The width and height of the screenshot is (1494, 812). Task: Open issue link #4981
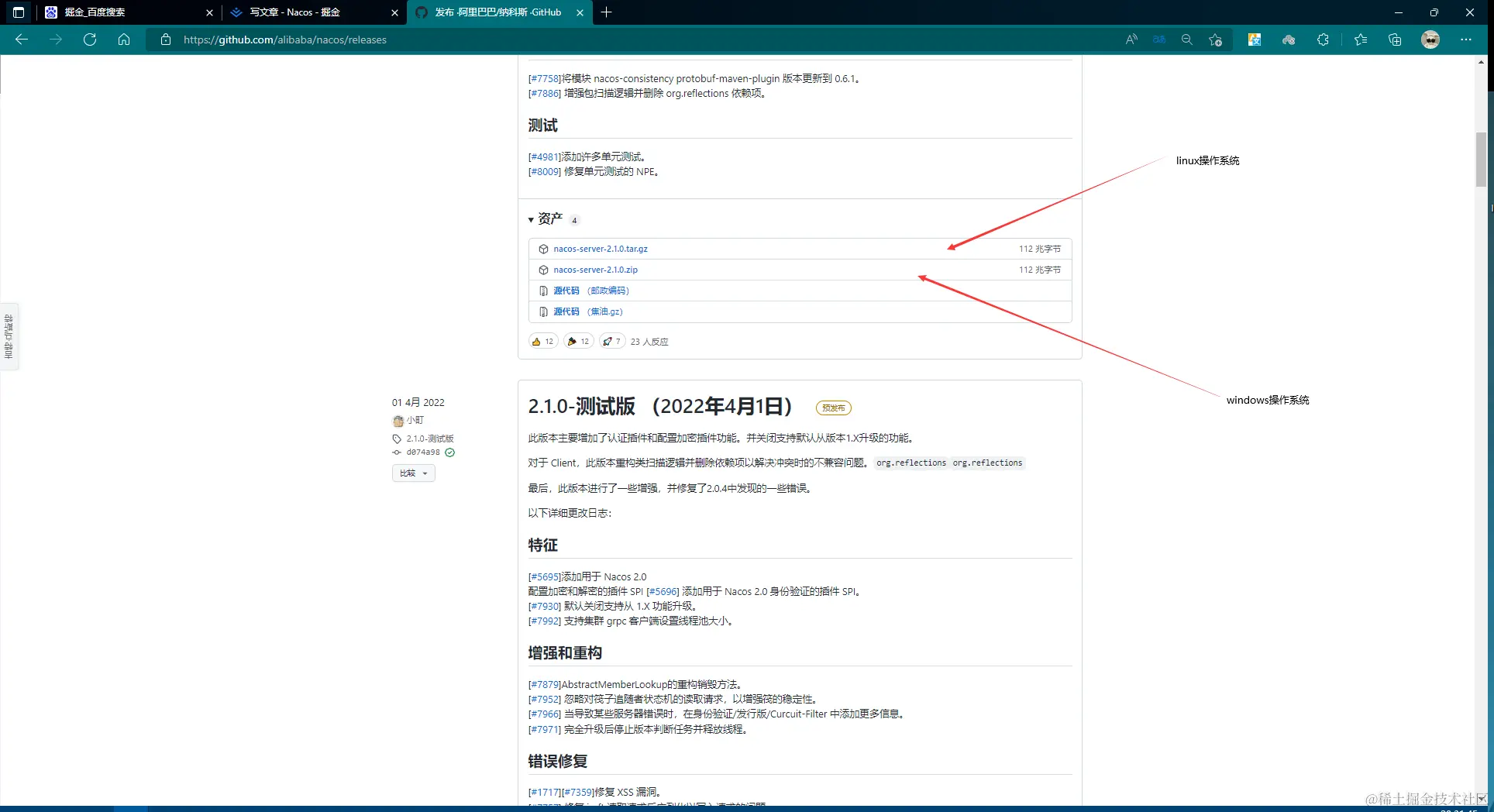[x=545, y=157]
